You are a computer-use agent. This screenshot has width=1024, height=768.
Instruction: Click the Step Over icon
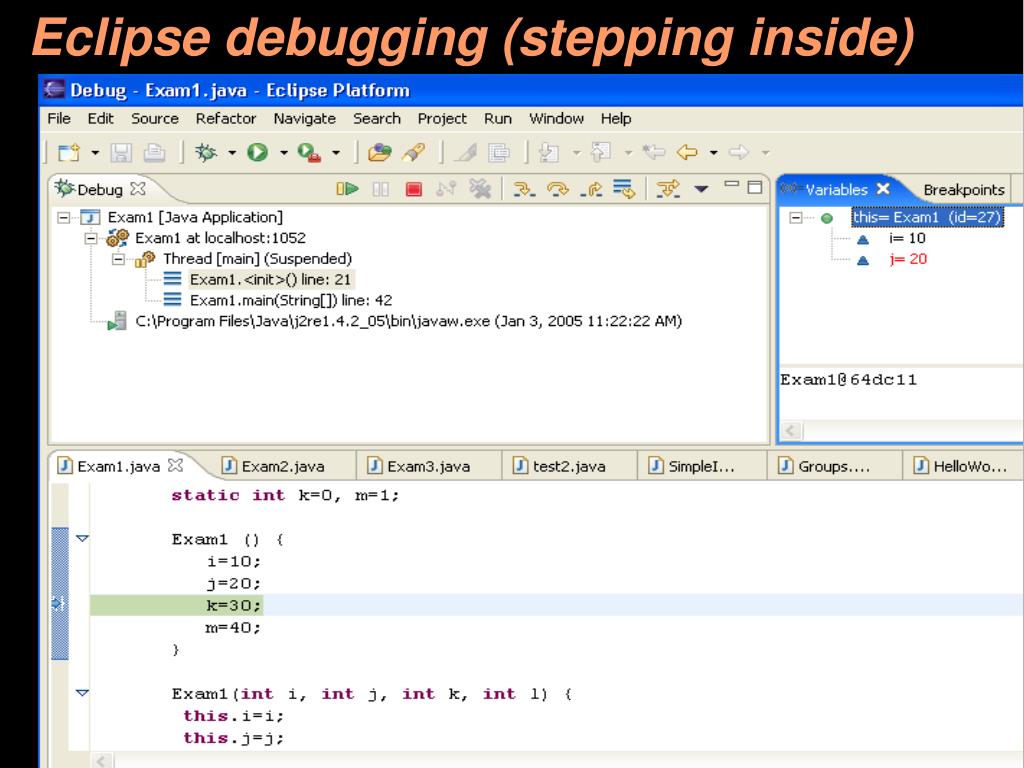[x=558, y=189]
